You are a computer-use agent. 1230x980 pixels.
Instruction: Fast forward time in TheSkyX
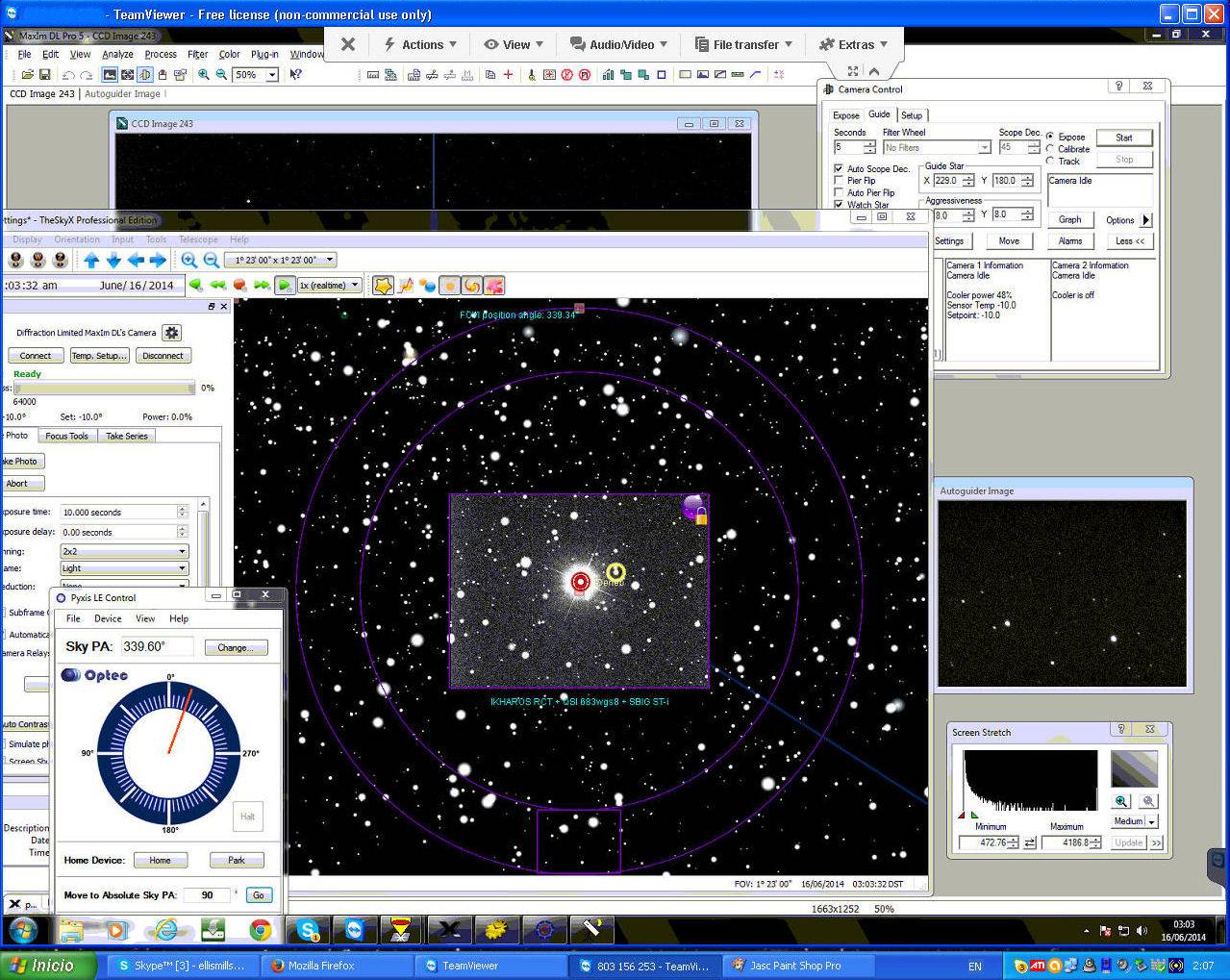click(x=262, y=286)
